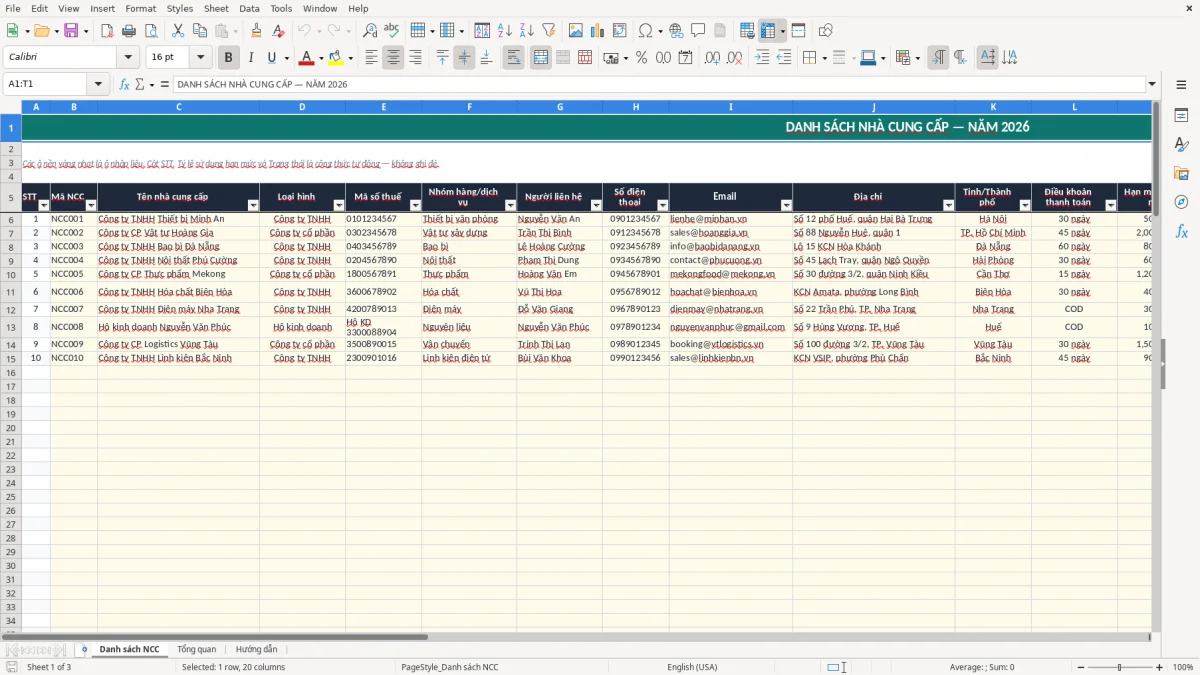
Task: Click the Insert Chart icon
Action: pyautogui.click(x=598, y=31)
